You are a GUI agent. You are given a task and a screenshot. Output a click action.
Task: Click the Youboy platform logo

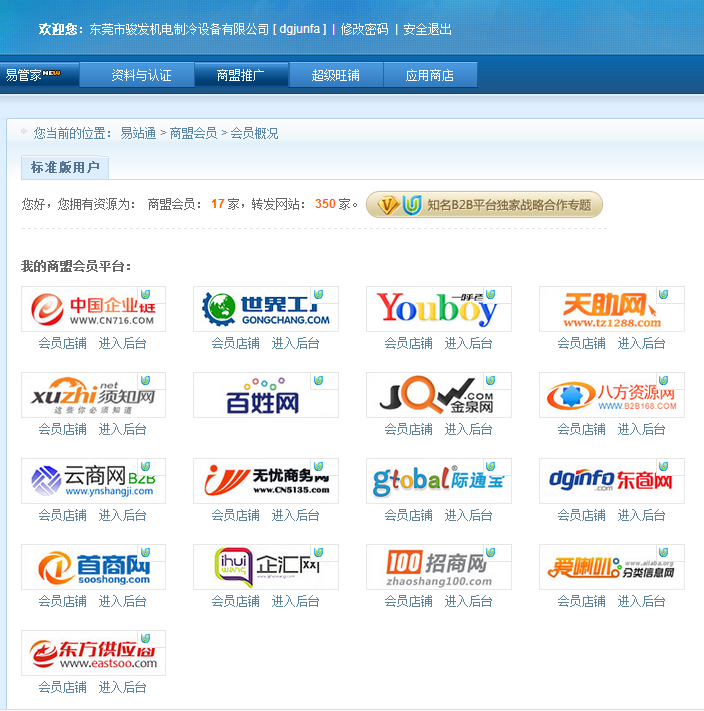(x=438, y=309)
